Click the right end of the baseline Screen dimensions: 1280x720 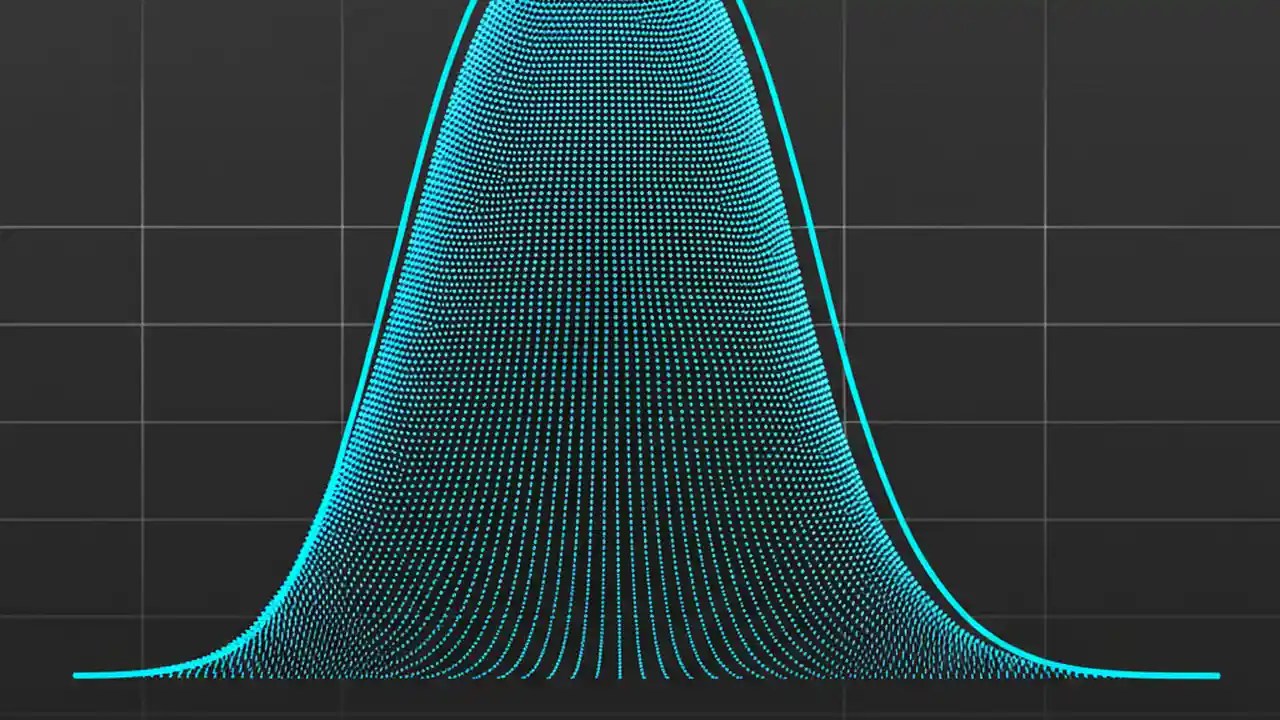pyautogui.click(x=1215, y=676)
